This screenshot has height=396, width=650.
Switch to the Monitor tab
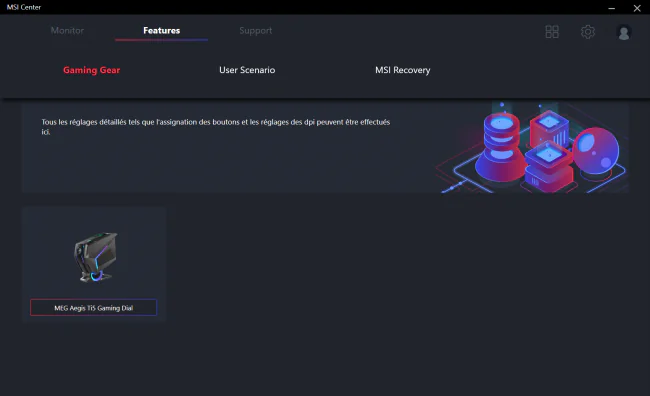click(67, 31)
